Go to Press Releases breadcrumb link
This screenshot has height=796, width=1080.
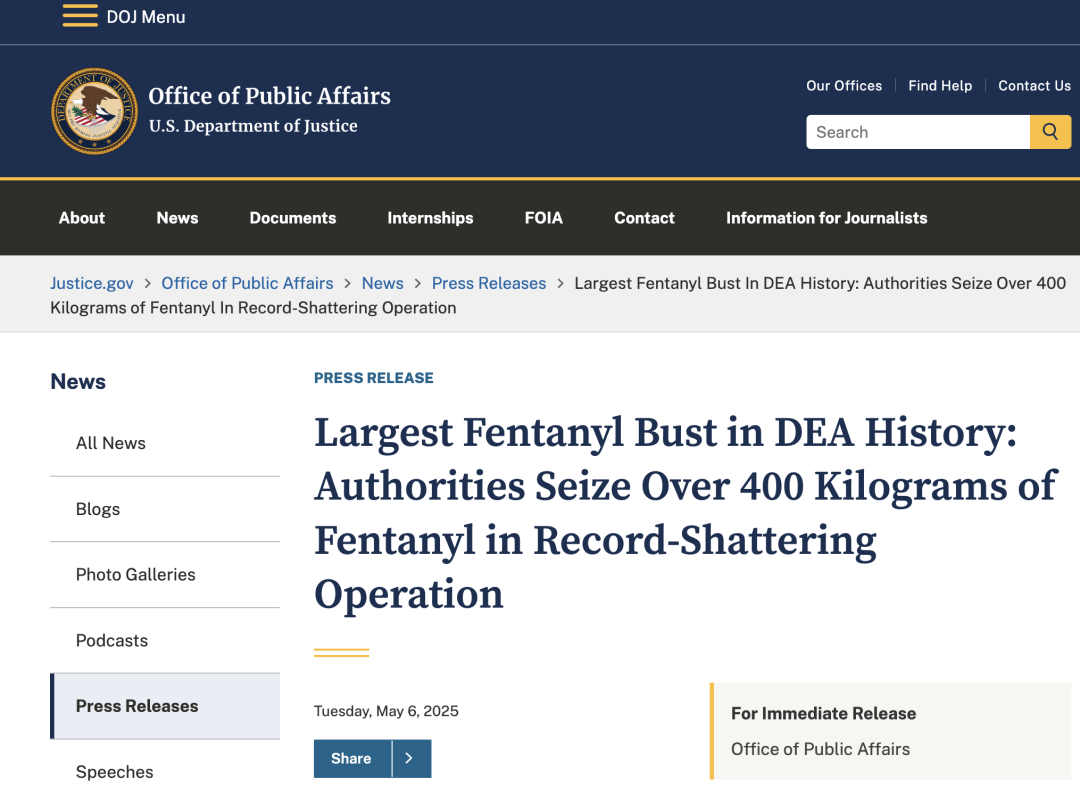(489, 283)
